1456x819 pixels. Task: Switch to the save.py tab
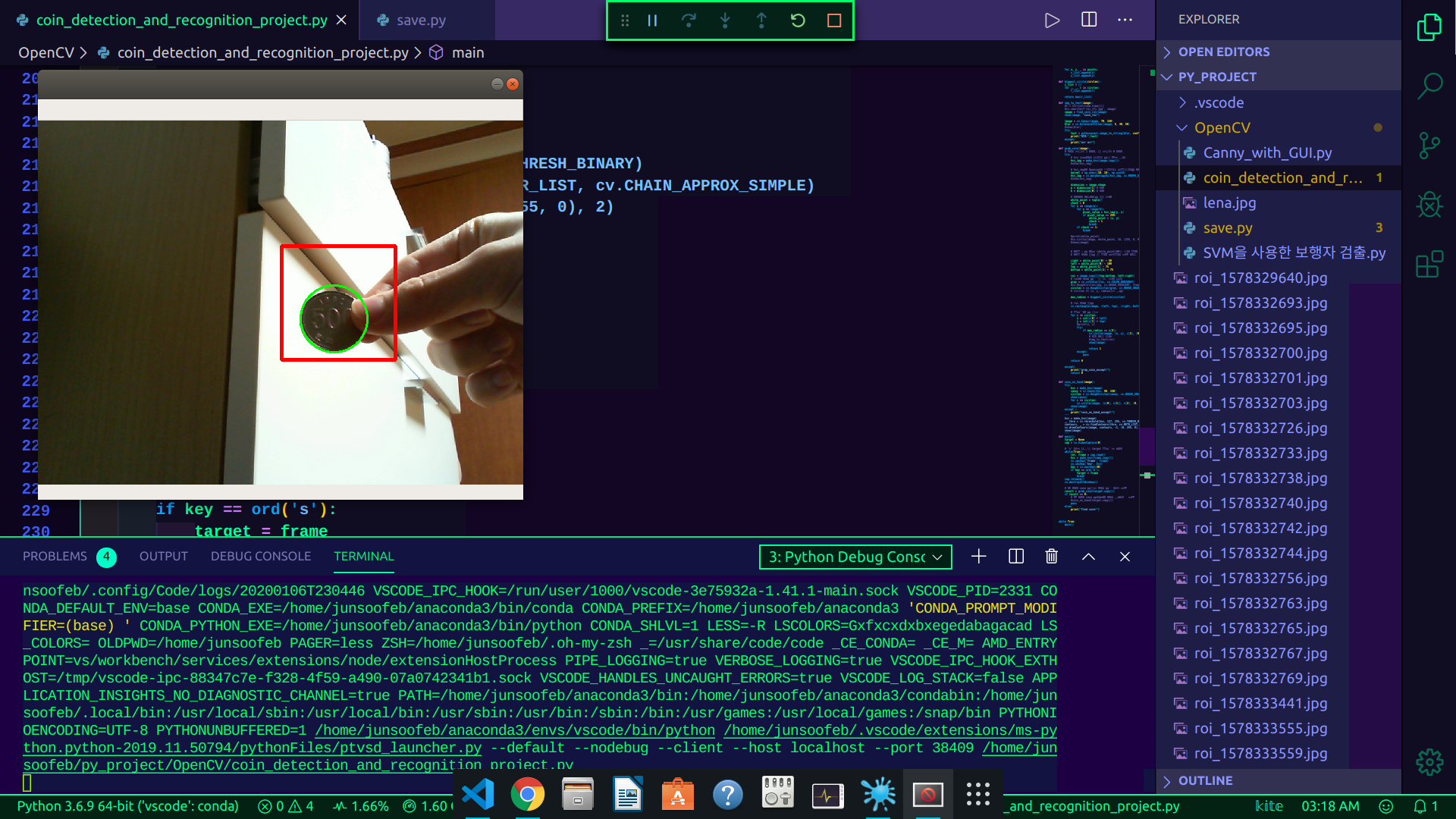421,20
